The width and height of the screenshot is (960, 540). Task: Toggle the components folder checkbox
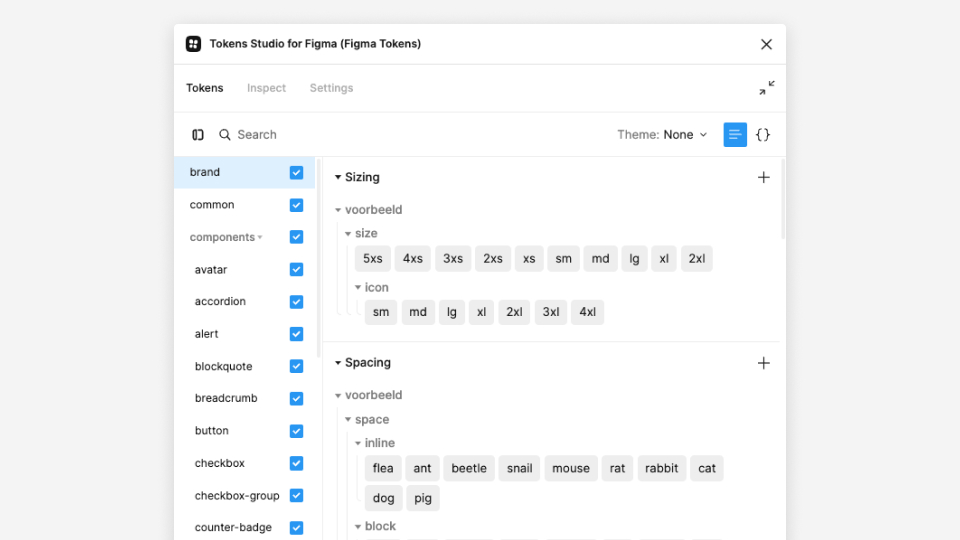[296, 237]
